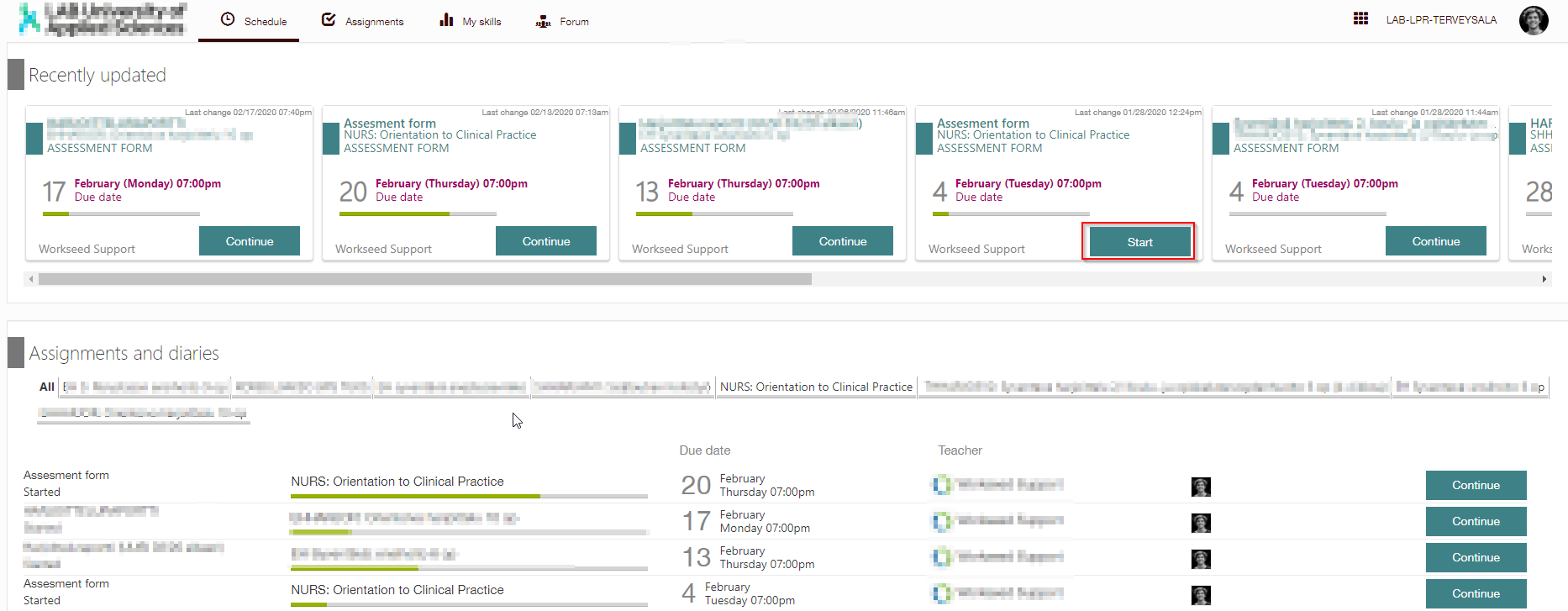The image size is (1568, 611).
Task: Click the Assignments checkmark icon
Action: tap(329, 19)
